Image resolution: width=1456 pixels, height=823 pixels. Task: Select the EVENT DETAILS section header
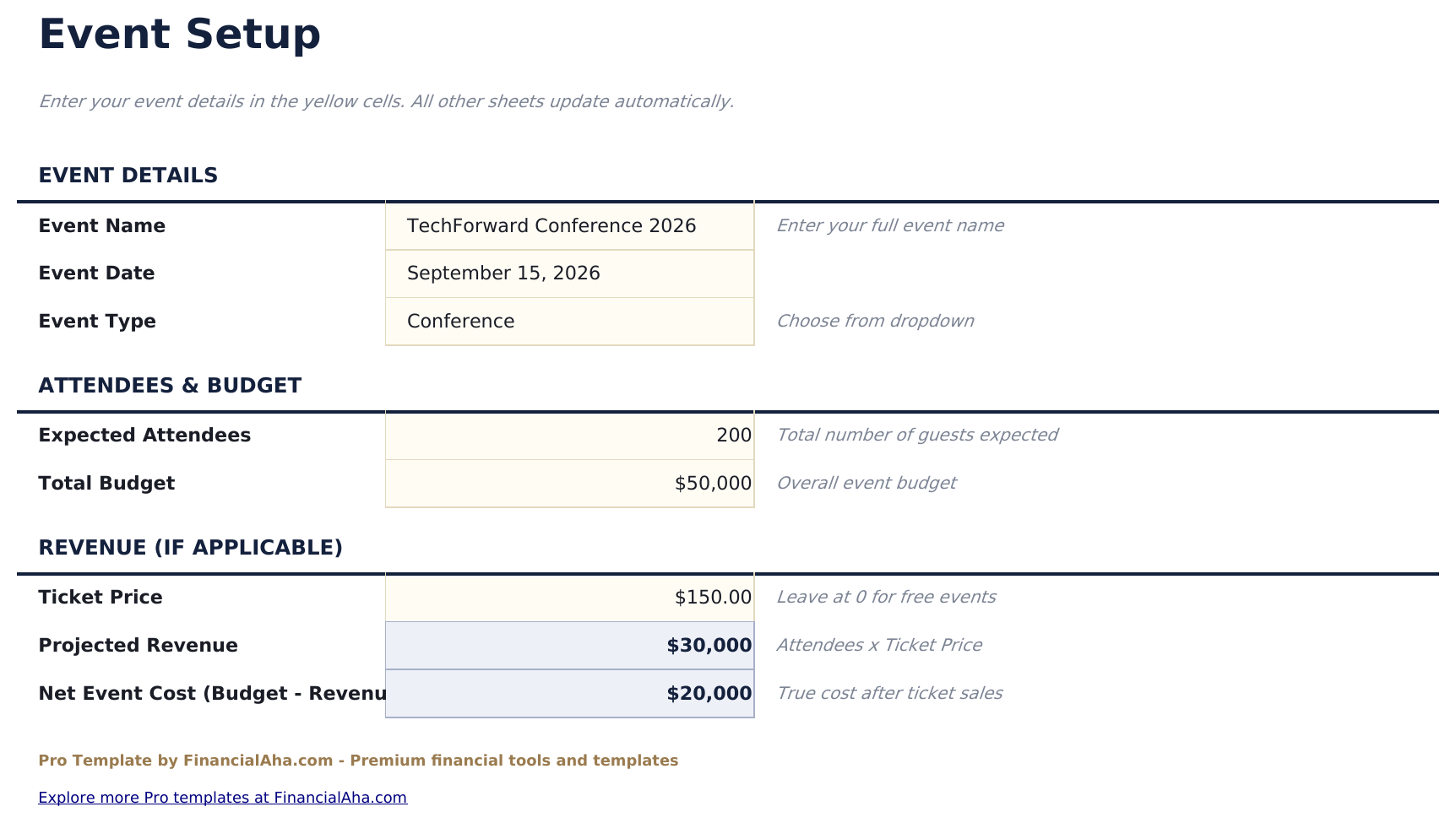(128, 176)
